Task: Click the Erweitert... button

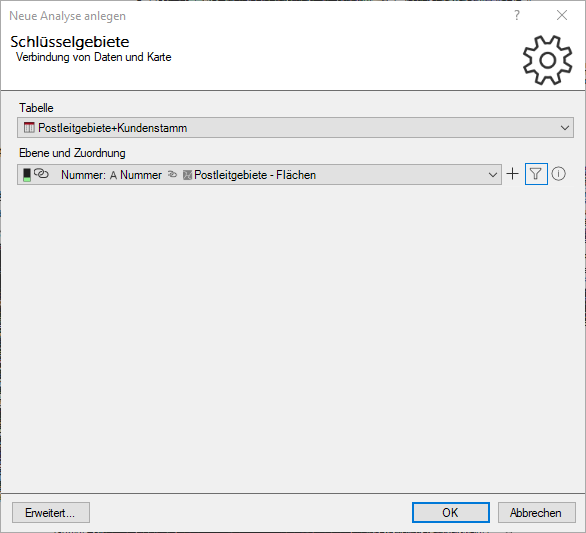Action: pyautogui.click(x=51, y=512)
